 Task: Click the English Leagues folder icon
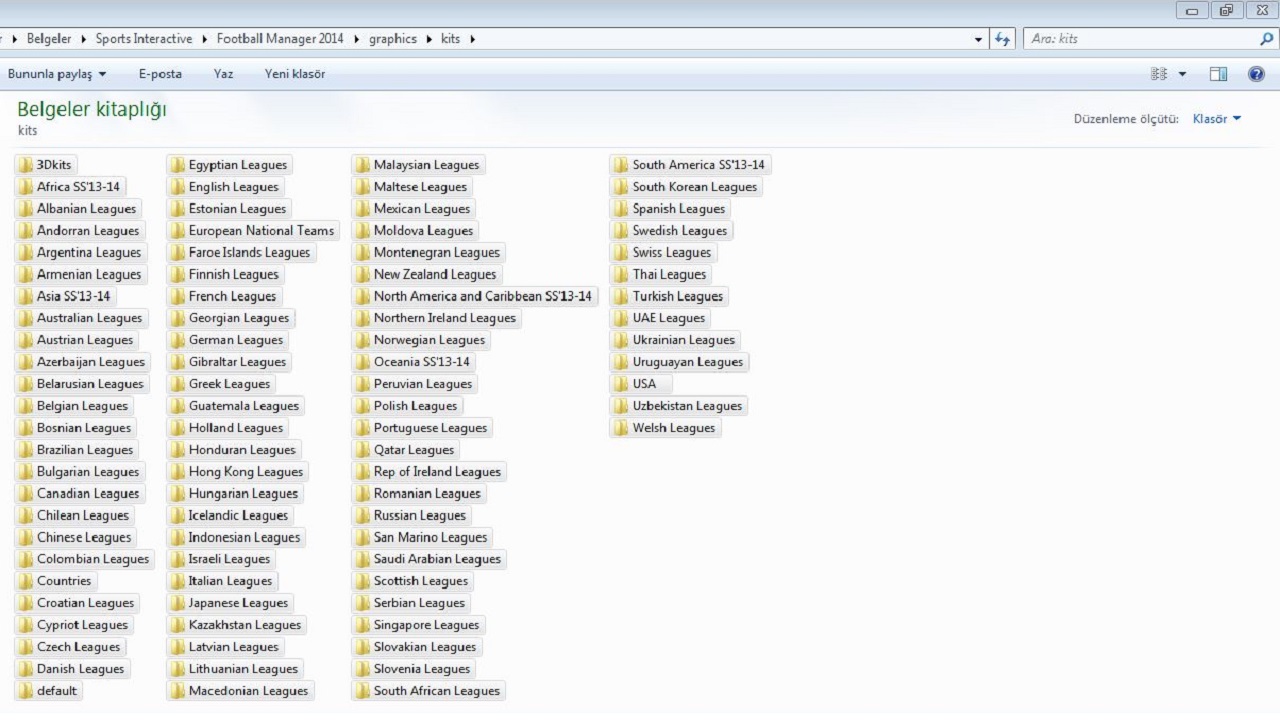177,187
